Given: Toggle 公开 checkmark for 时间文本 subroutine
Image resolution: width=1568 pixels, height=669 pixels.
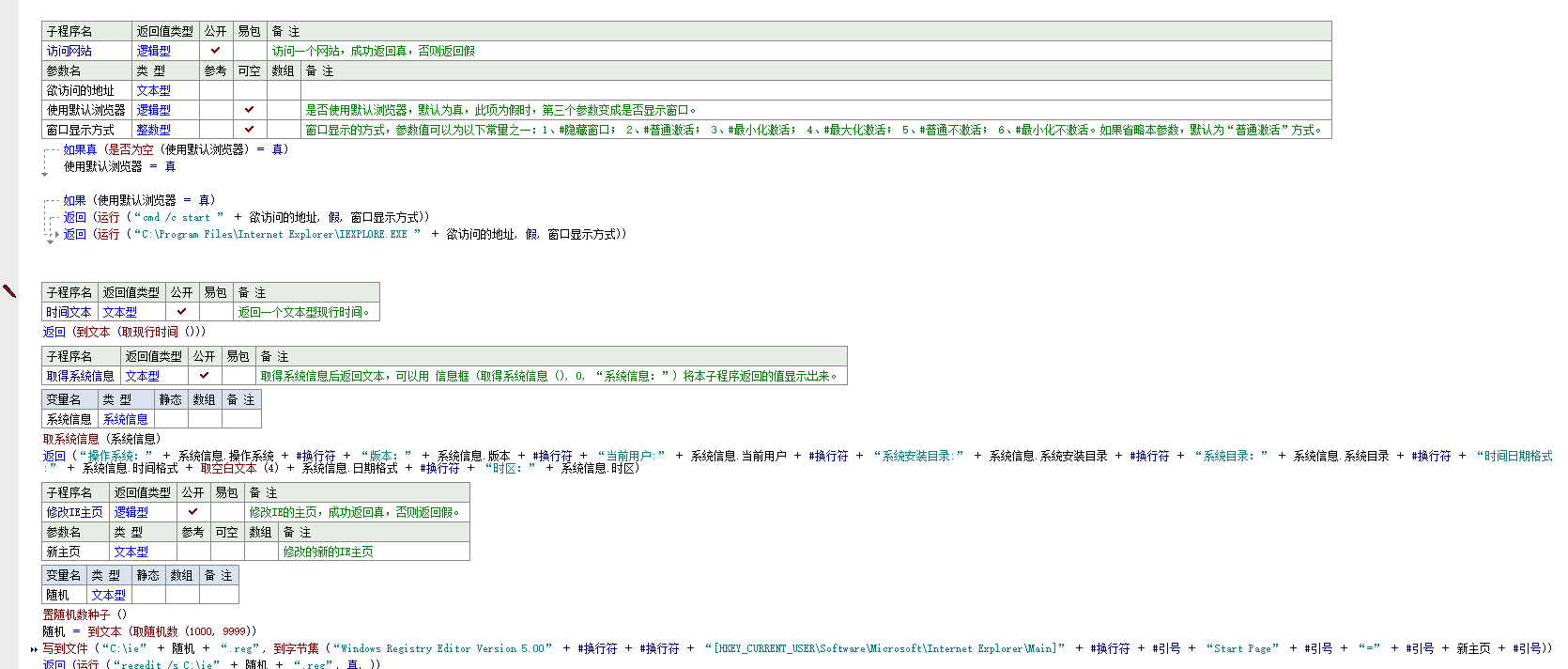Looking at the screenshot, I should click(182, 312).
